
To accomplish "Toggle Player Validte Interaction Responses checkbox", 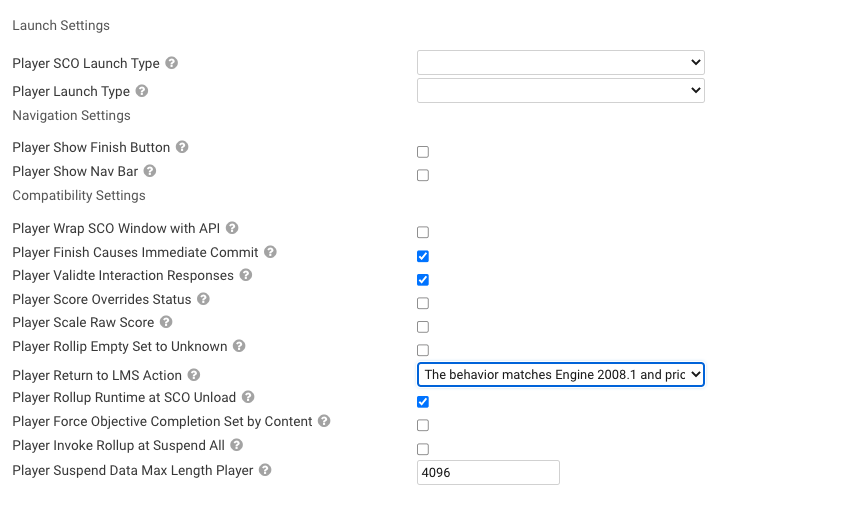I will click(x=423, y=280).
